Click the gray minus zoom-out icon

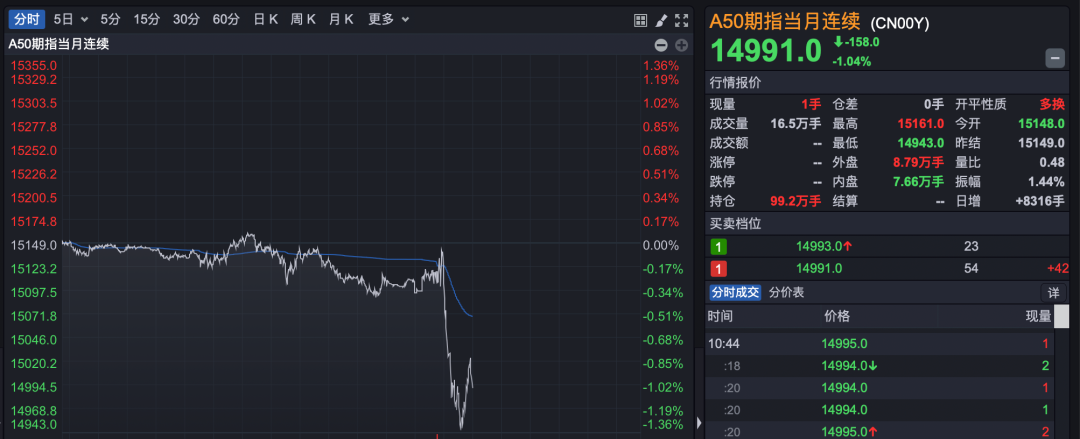(661, 45)
